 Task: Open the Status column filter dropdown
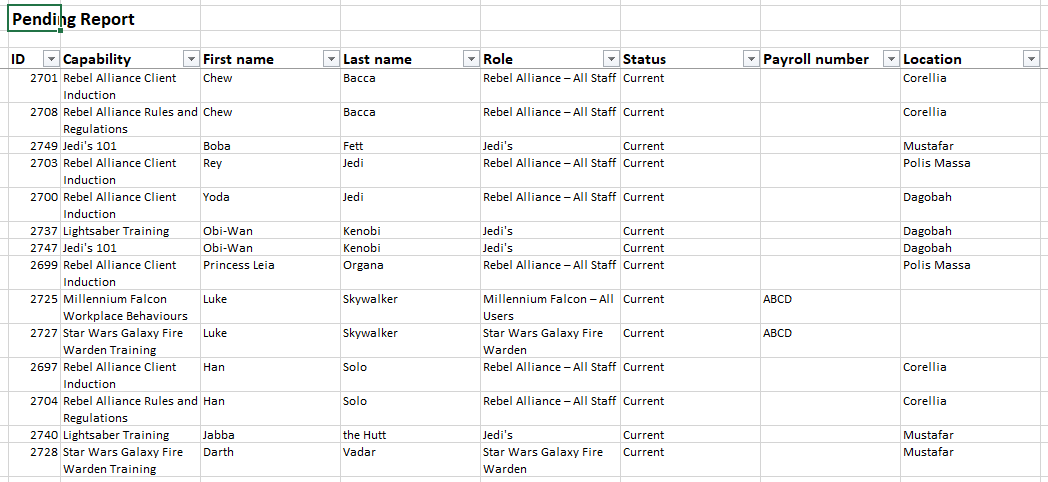point(750,59)
